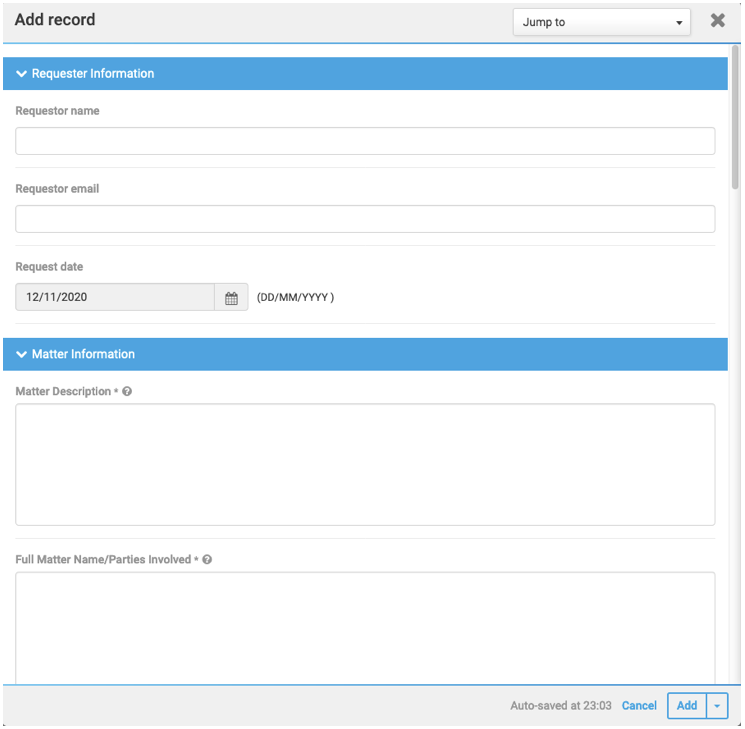745x729 pixels.
Task: Collapse Matter Information using its chevron
Action: tap(21, 355)
